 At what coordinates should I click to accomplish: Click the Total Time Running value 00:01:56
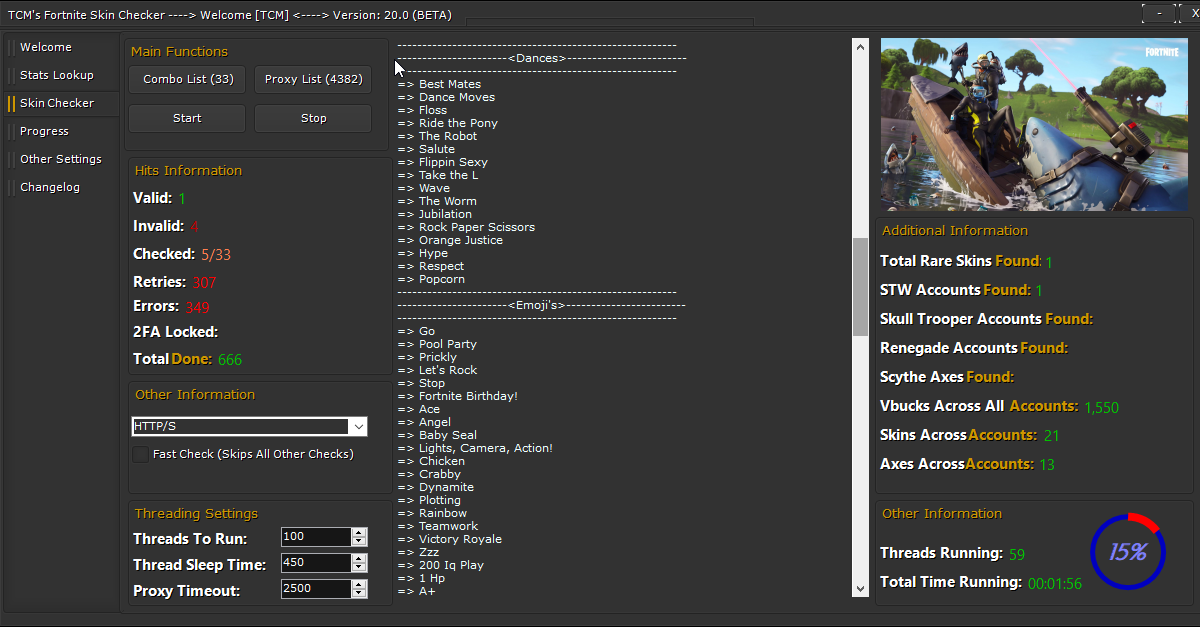[1055, 584]
